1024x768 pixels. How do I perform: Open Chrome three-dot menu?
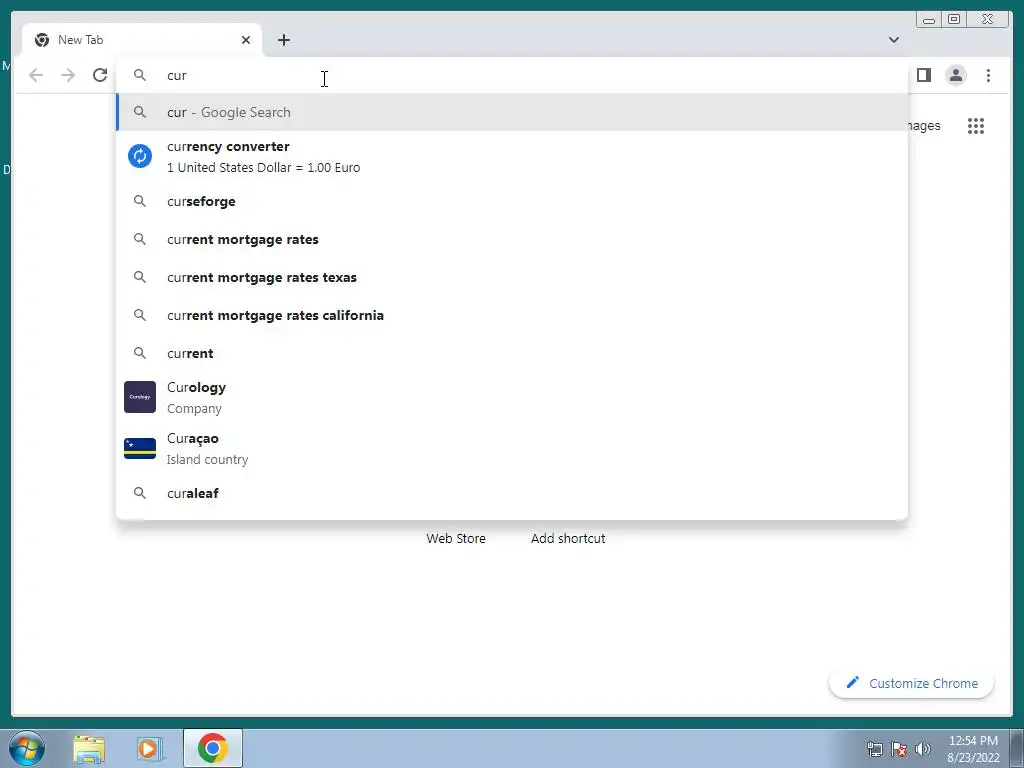[x=988, y=75]
